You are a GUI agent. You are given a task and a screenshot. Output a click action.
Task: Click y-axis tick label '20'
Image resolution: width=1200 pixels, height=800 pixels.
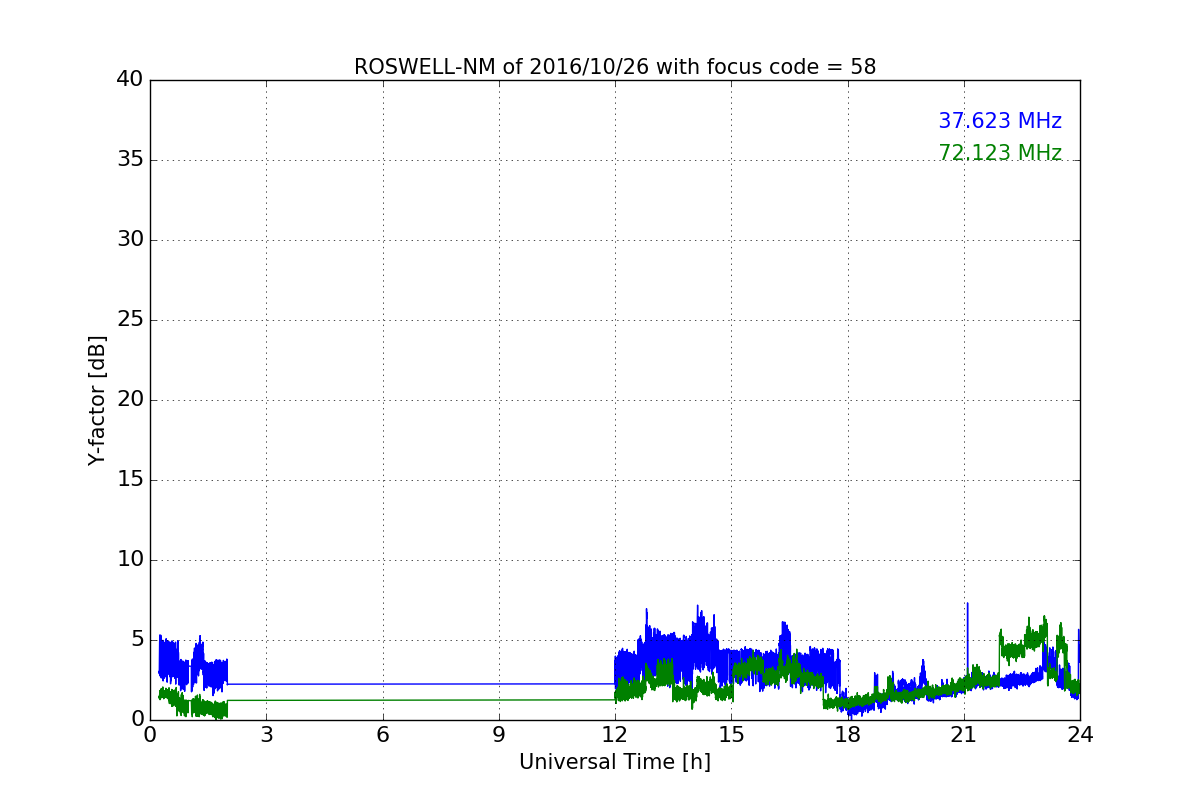(130, 399)
